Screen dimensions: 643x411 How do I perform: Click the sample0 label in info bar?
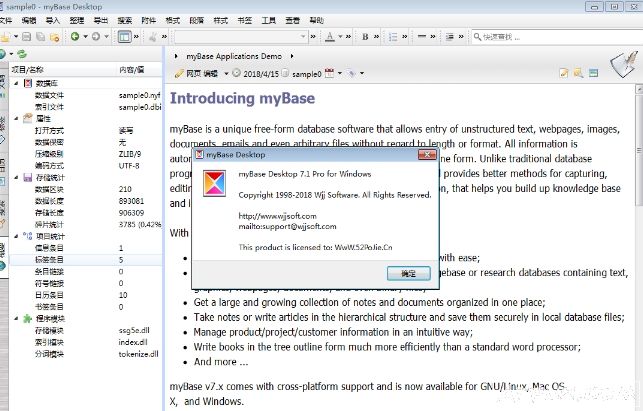[x=306, y=74]
